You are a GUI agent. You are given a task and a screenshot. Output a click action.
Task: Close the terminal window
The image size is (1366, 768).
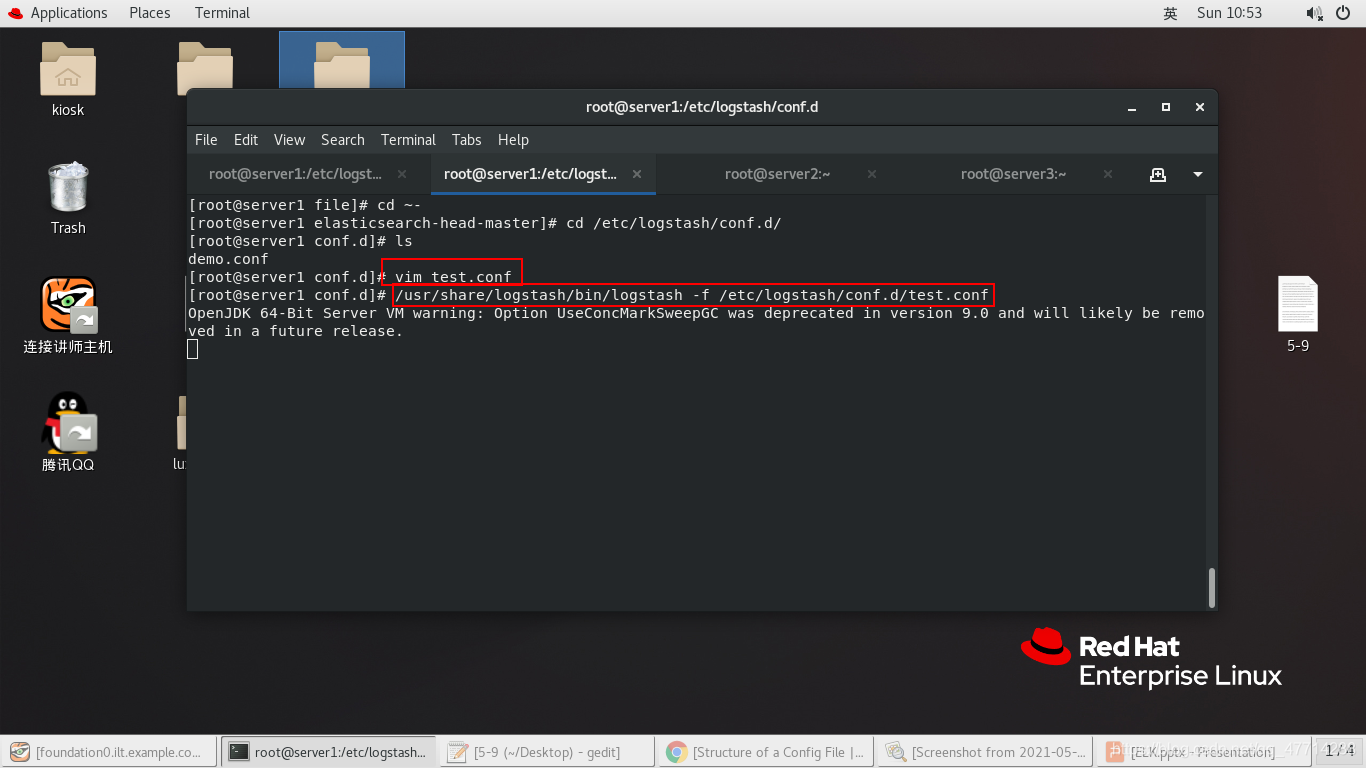(x=1199, y=107)
